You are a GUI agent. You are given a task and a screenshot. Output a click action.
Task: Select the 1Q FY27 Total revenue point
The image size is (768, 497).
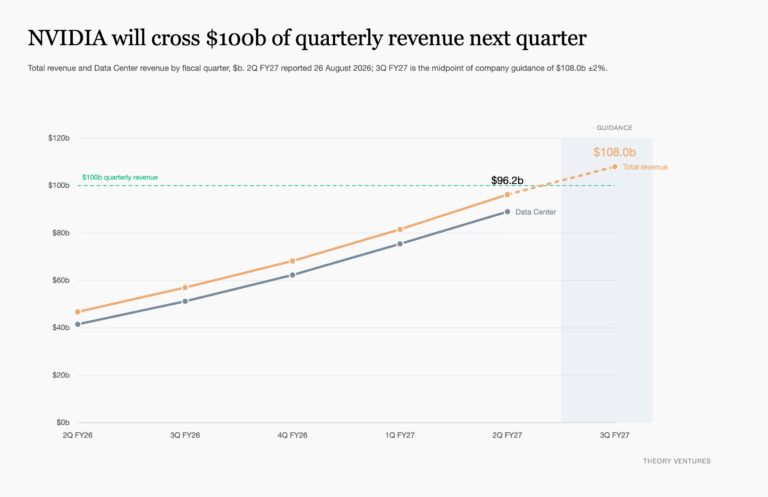(400, 229)
